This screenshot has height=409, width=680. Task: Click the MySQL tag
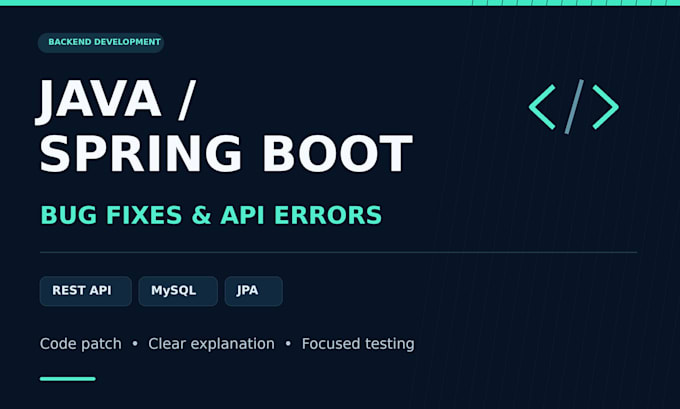[x=178, y=291]
